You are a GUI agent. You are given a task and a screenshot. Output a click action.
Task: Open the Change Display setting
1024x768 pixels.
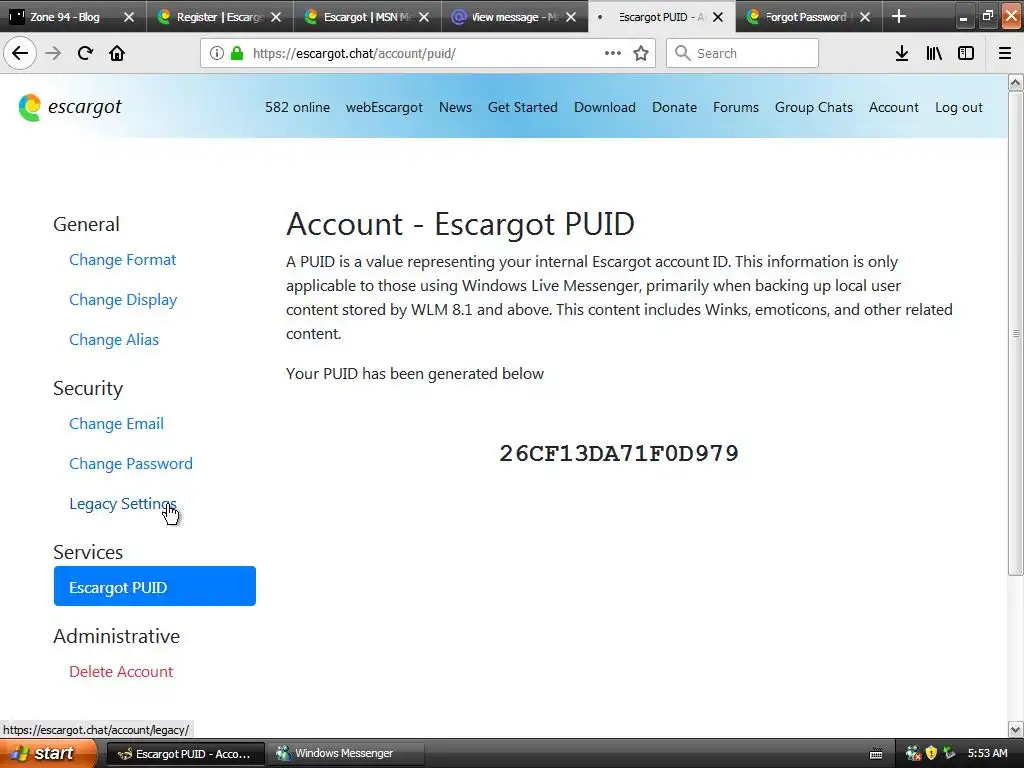pyautogui.click(x=123, y=300)
